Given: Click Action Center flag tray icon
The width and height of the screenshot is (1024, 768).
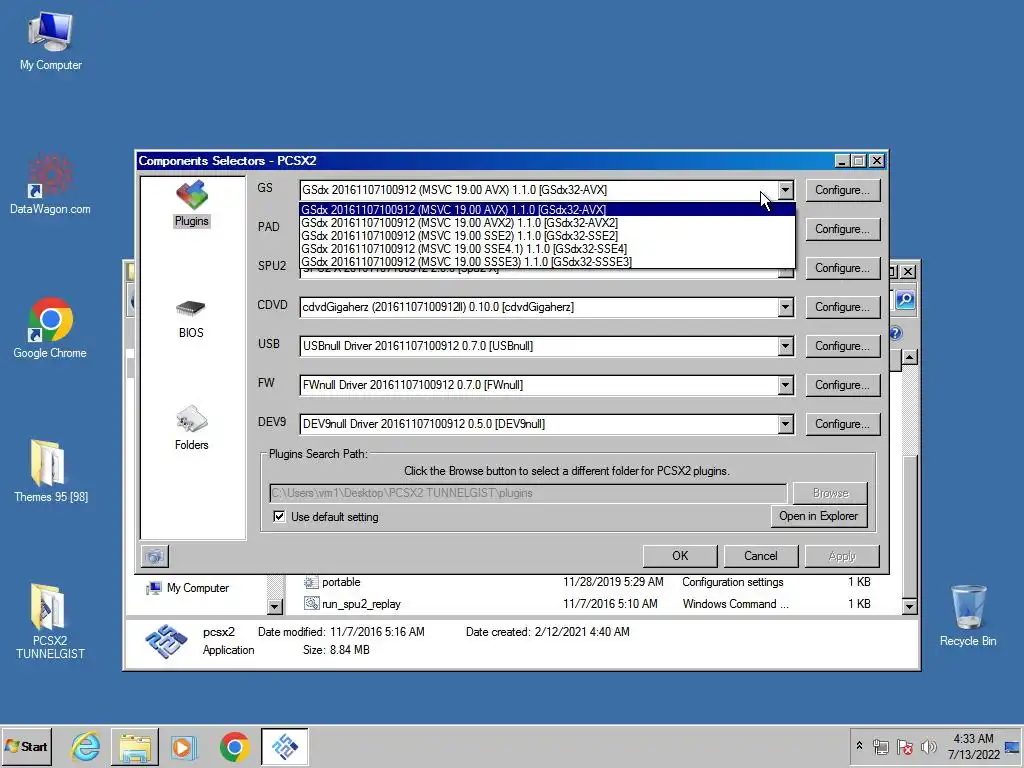Looking at the screenshot, I should [x=904, y=746].
